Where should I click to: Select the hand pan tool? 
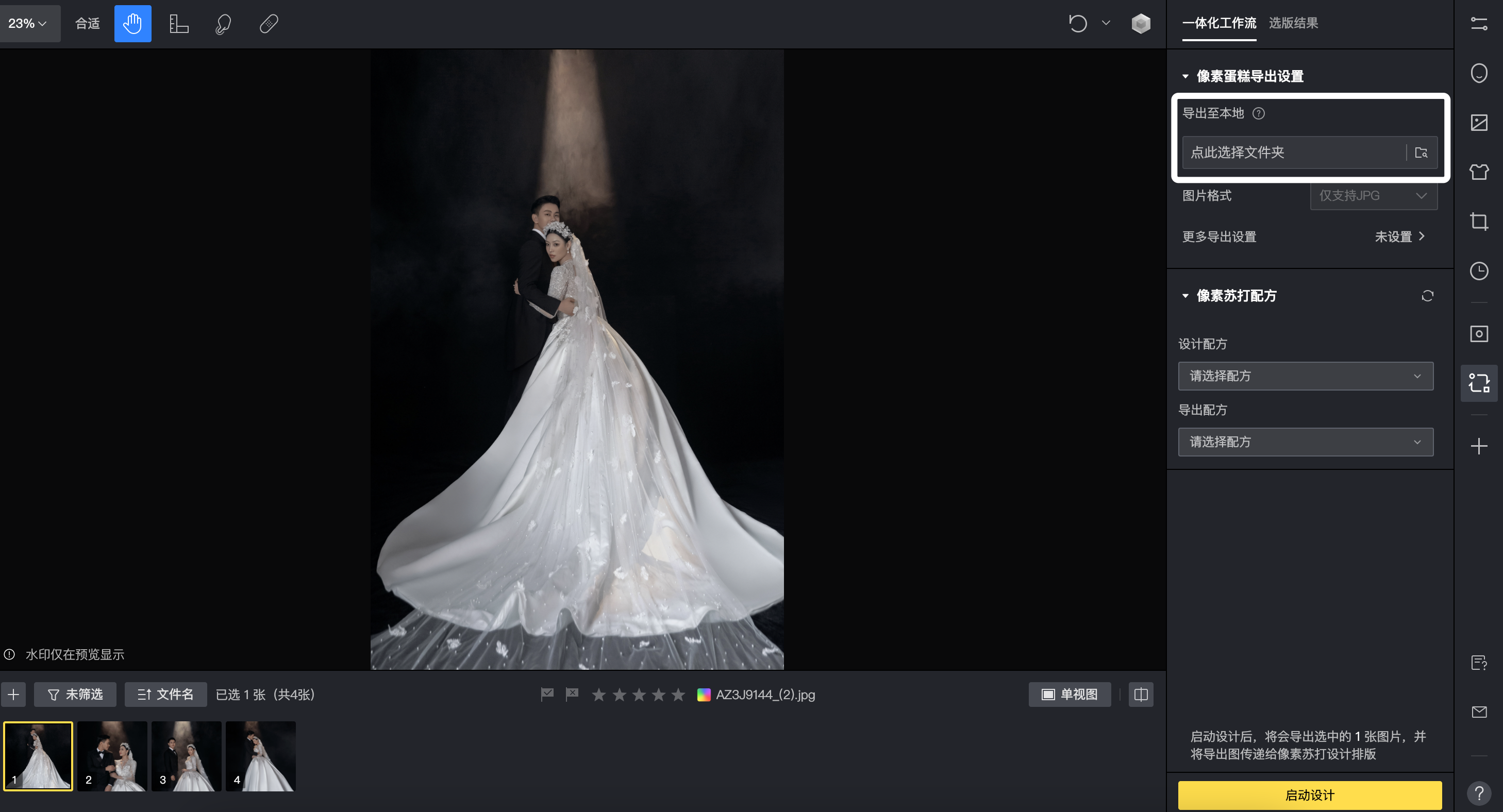[x=132, y=23]
